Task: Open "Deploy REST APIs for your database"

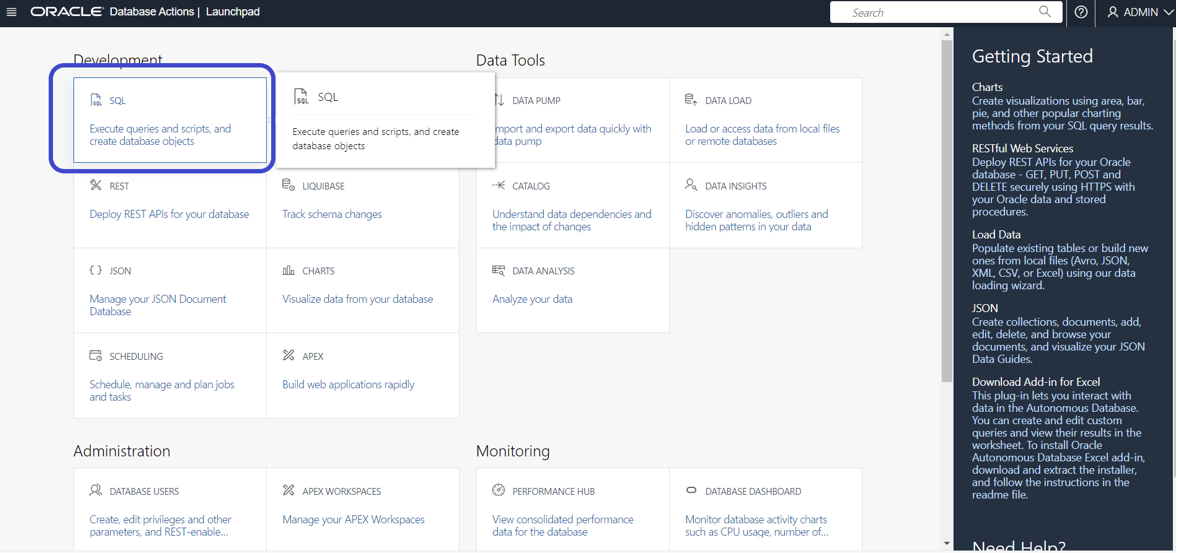Action: coord(169,214)
